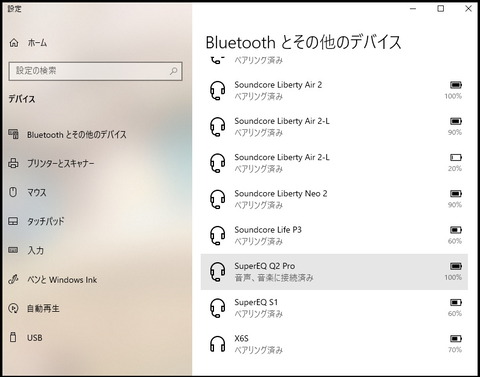480x377 pixels.
Task: Click headset icon for Soundcore Liberty Neo 2
Action: point(217,199)
